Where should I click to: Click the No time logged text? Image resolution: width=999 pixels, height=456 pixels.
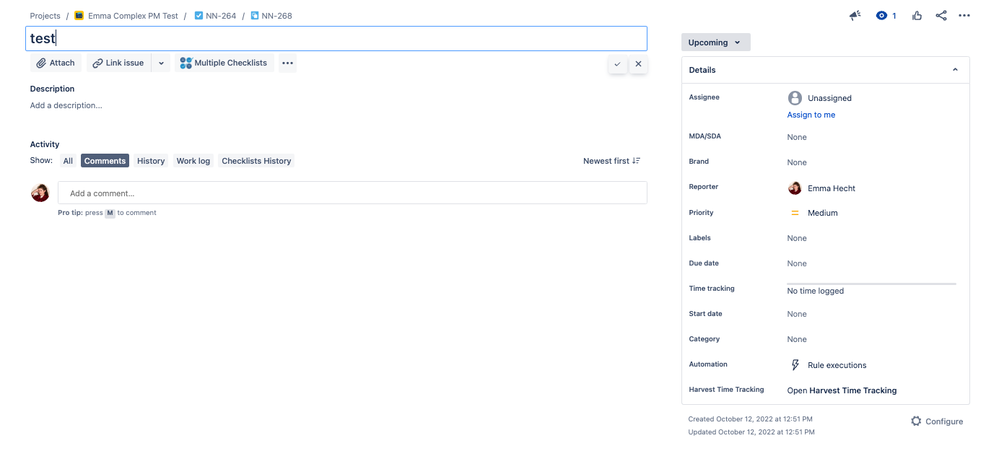tap(816, 291)
